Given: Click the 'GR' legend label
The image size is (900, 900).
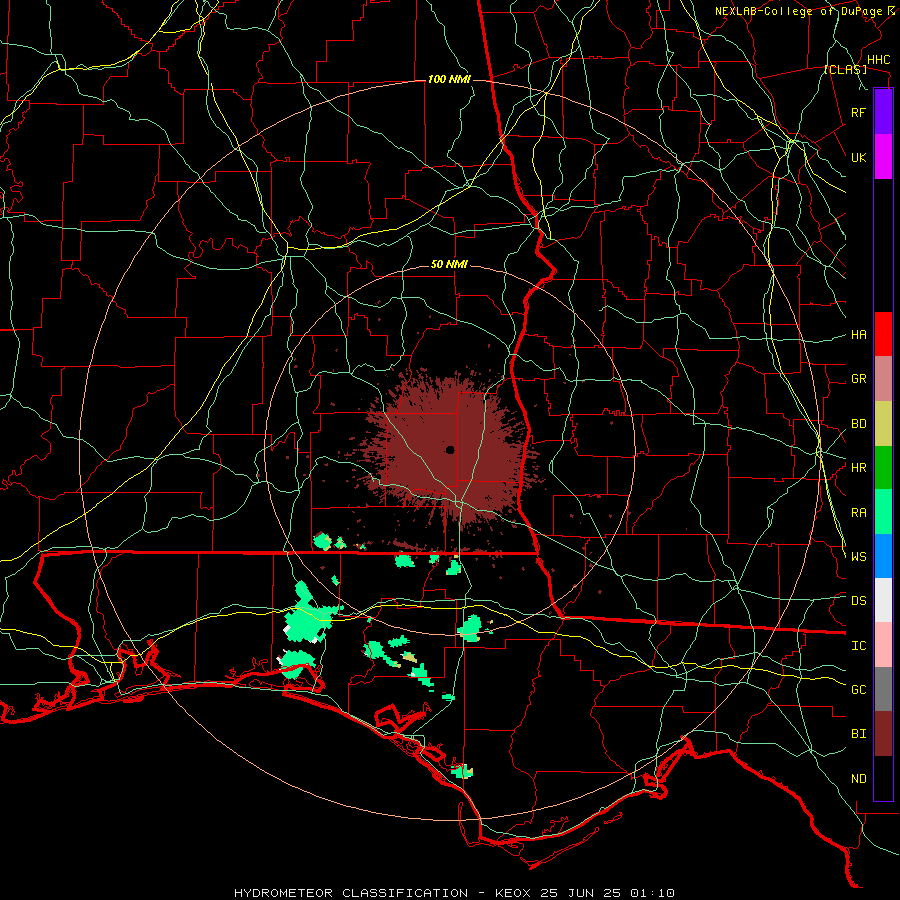Looking at the screenshot, I should [858, 379].
